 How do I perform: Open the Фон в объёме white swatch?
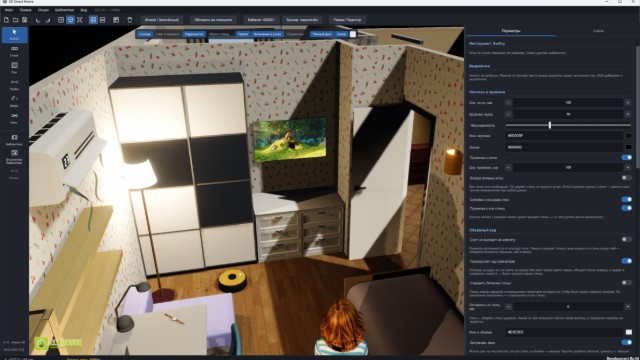point(629,332)
